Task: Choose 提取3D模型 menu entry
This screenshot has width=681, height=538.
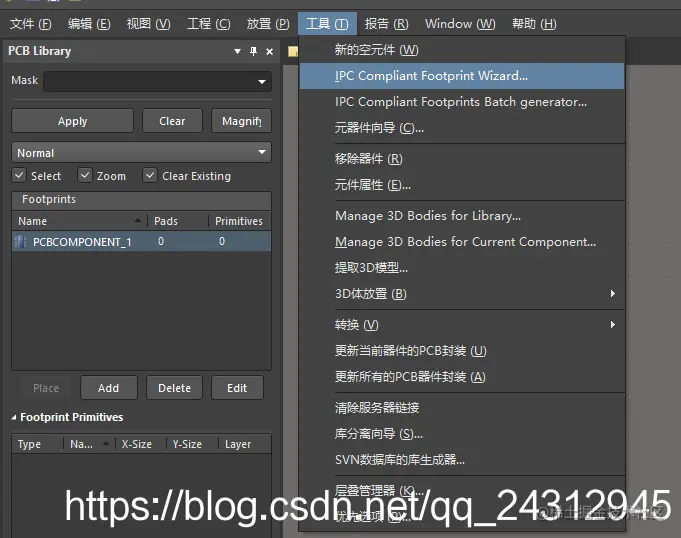Action: click(x=462, y=268)
